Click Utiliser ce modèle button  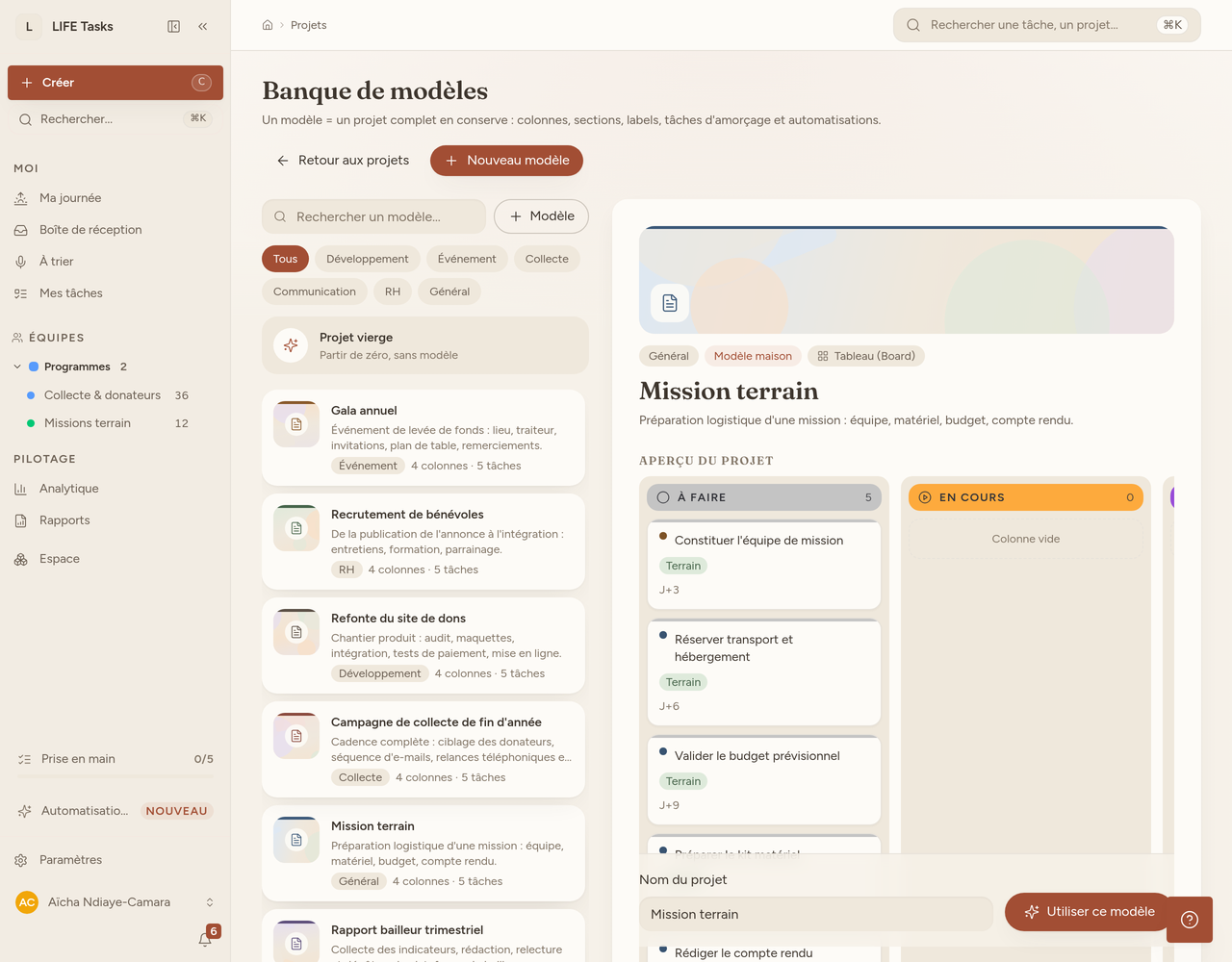click(1090, 912)
